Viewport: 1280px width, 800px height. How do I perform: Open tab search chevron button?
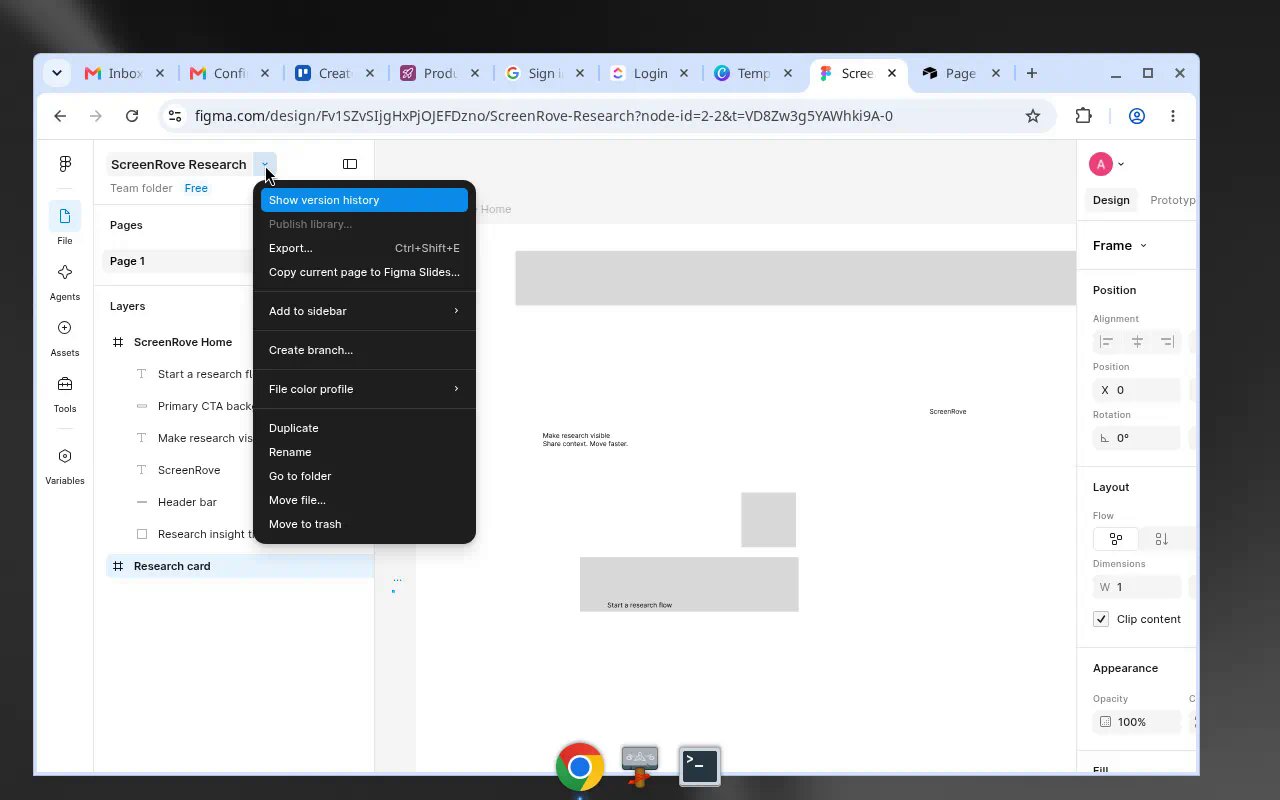click(x=57, y=73)
